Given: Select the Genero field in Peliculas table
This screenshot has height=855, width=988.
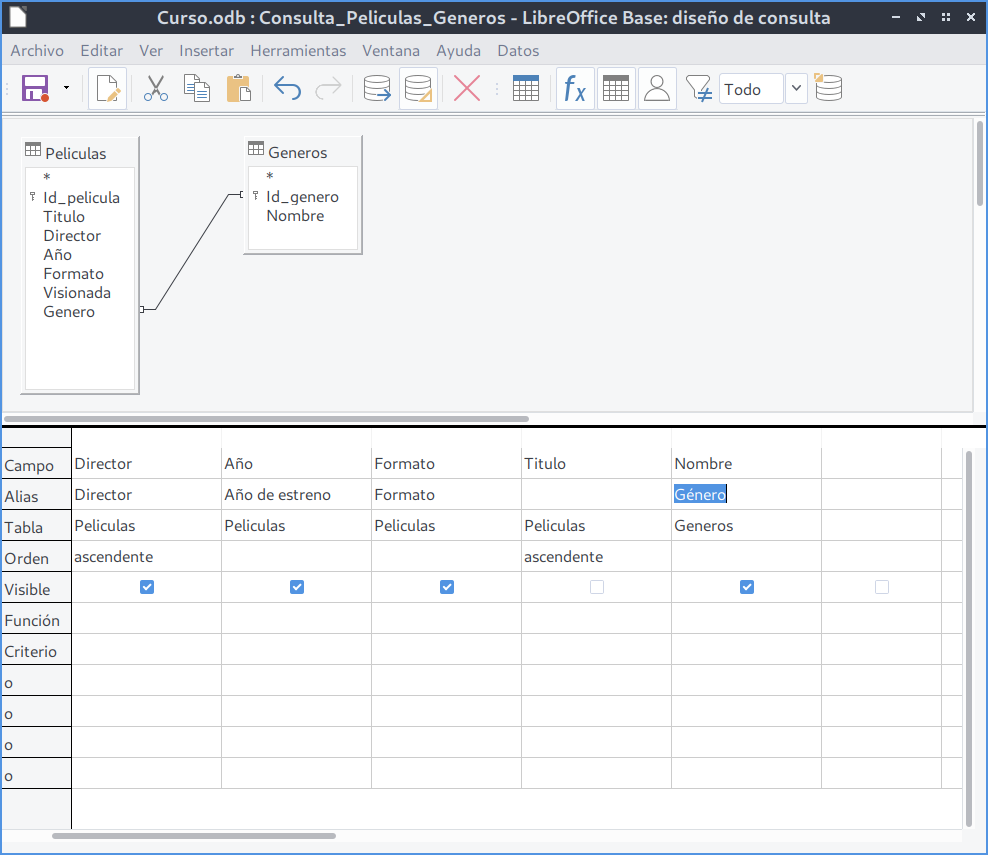Looking at the screenshot, I should tap(69, 312).
